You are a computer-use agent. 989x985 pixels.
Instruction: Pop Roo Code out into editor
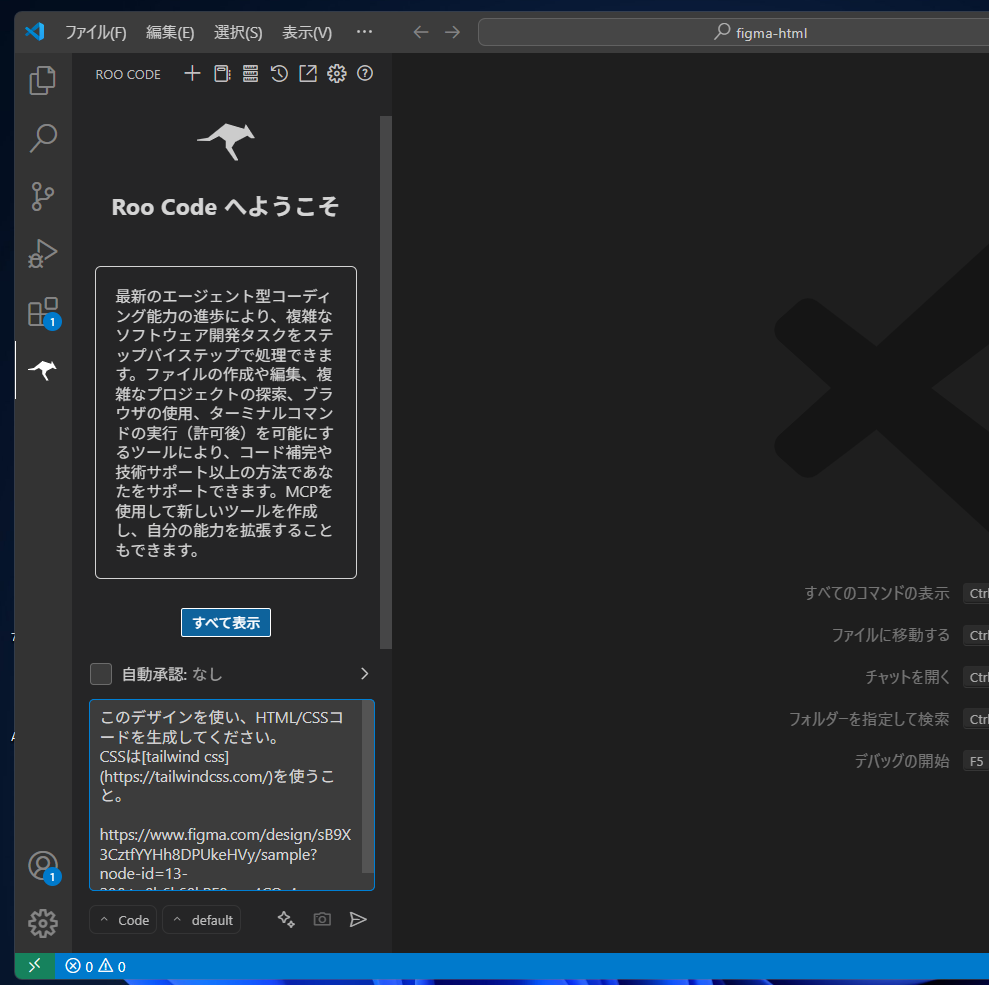tap(308, 73)
